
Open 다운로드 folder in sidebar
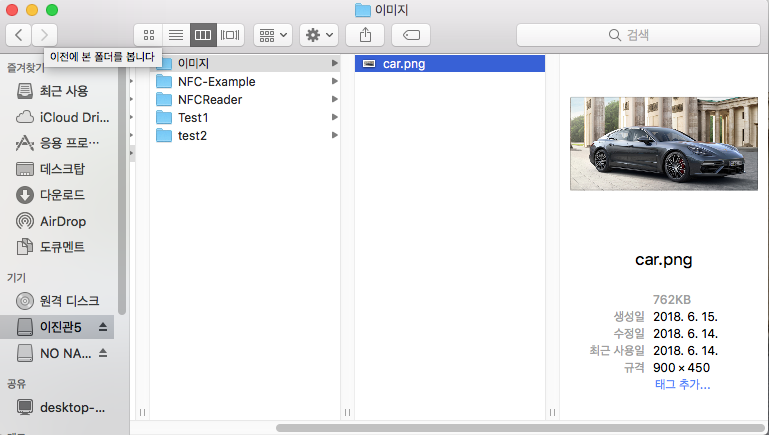click(62, 195)
